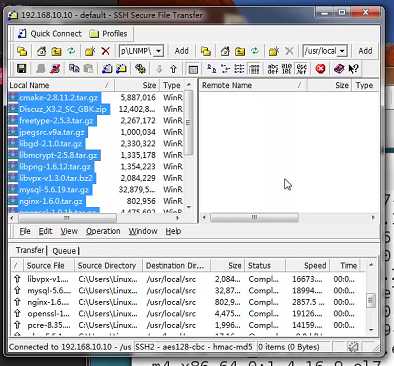This screenshot has width=394, height=366.
Task: Click the first icon on the remote pane toolbar
Action: [206, 51]
